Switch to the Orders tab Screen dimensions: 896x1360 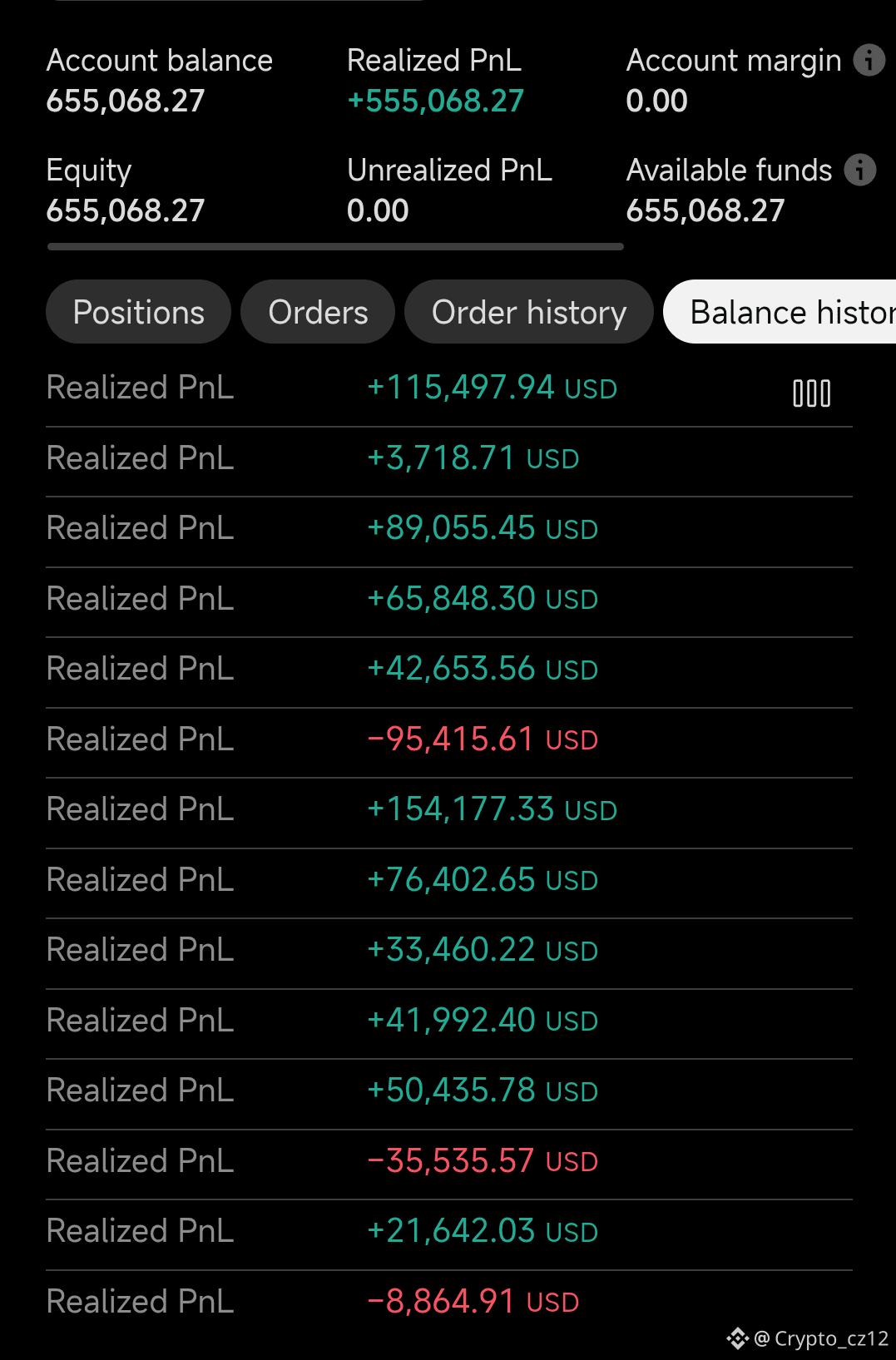pos(318,312)
